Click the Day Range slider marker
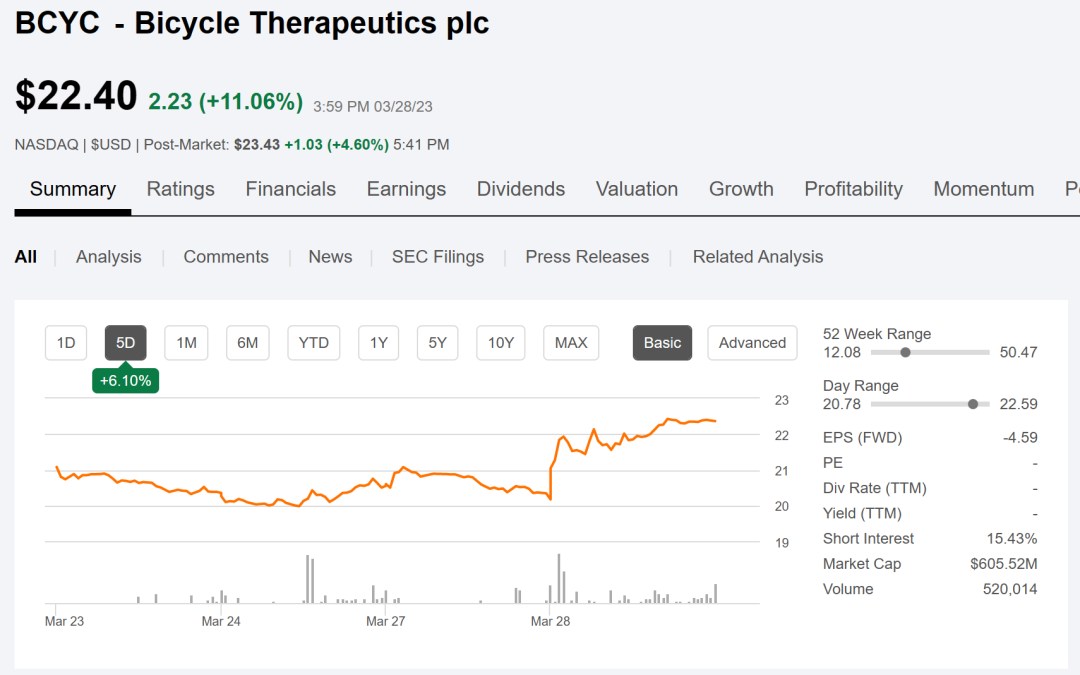 click(973, 404)
